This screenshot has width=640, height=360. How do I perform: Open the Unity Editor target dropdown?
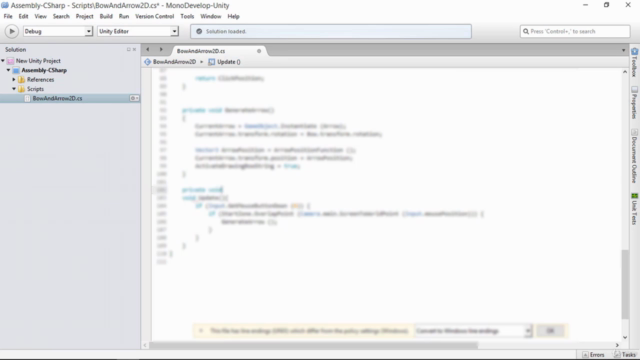pyautogui.click(x=138, y=31)
